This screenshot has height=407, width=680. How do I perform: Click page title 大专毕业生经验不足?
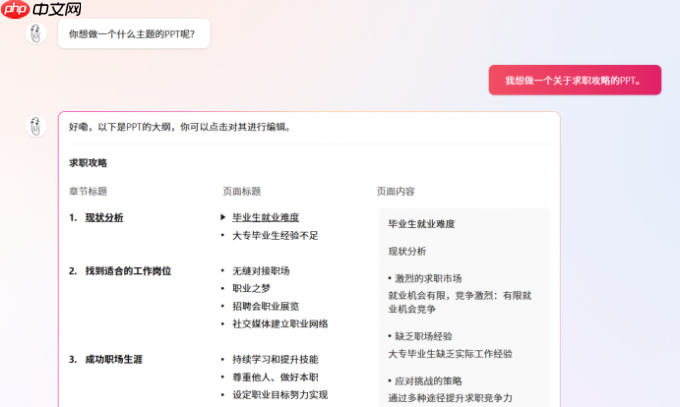[x=275, y=236]
